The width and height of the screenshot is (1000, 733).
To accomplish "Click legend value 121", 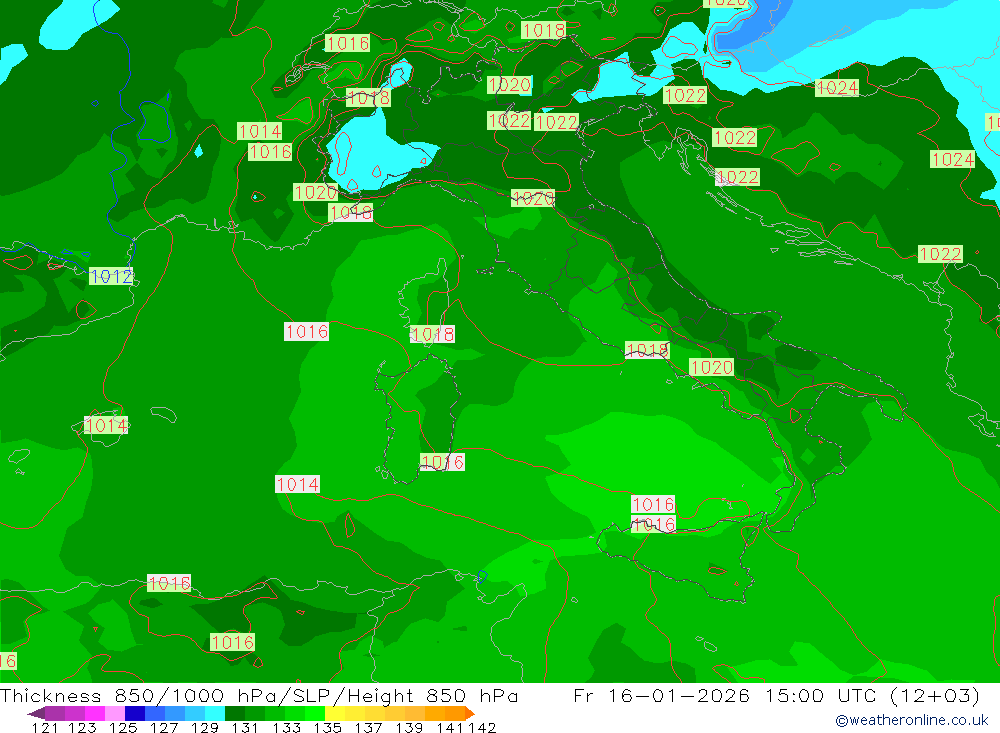I will pyautogui.click(x=45, y=728).
